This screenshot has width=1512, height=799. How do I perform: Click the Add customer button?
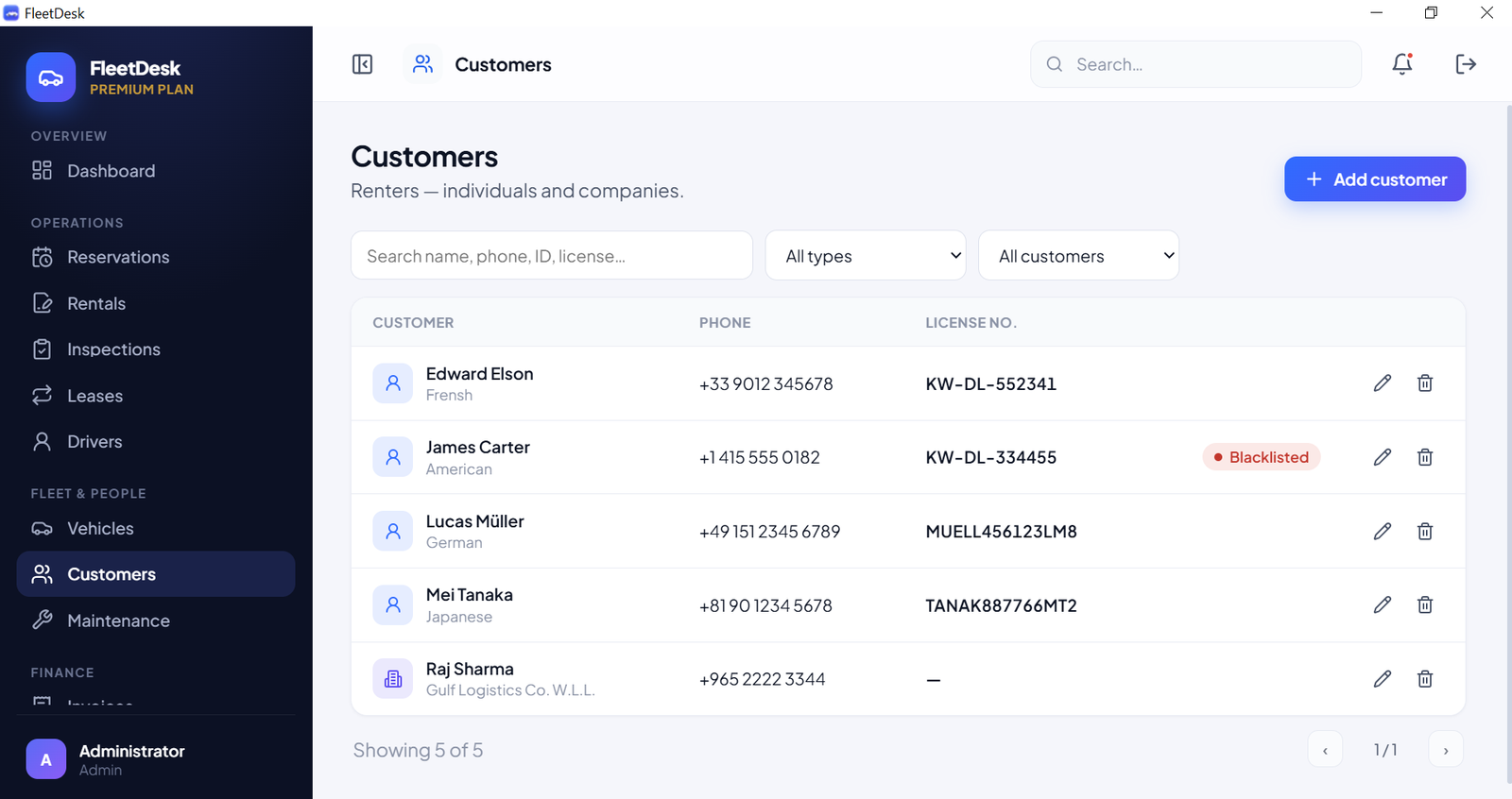pos(1375,179)
